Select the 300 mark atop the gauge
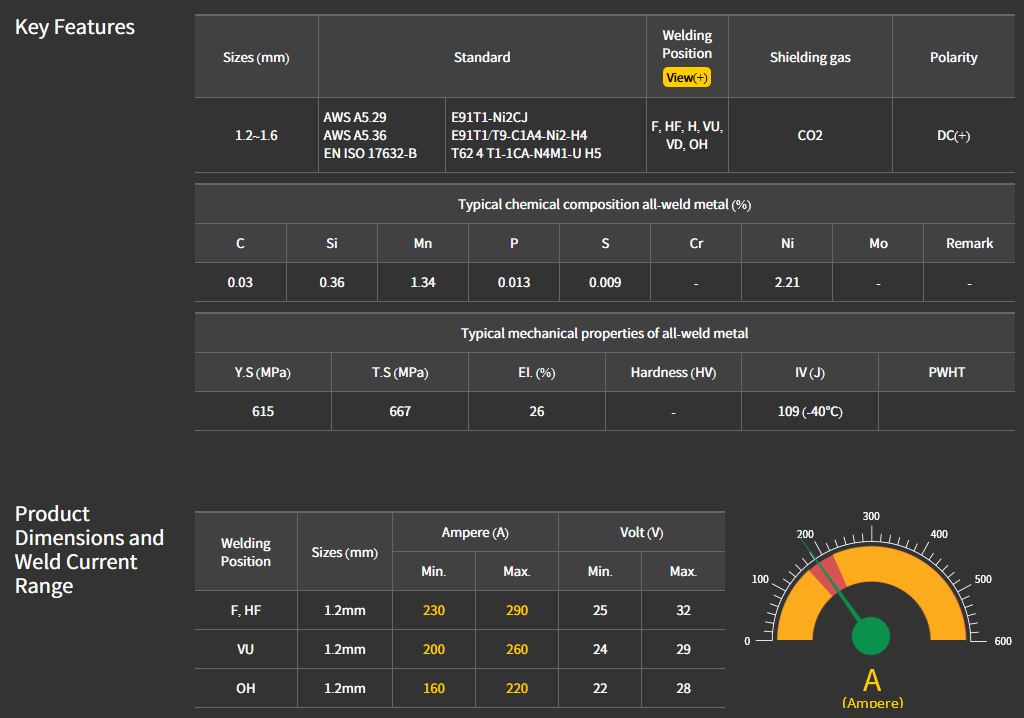Viewport: 1024px width, 718px height. 871,516
